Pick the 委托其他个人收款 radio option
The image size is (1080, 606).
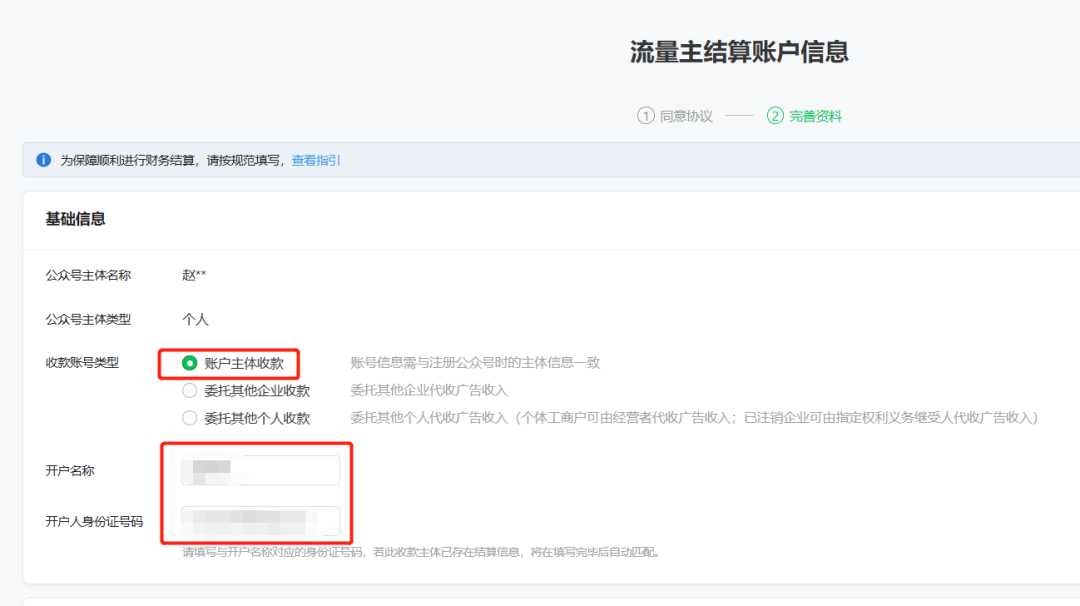pyautogui.click(x=190, y=418)
